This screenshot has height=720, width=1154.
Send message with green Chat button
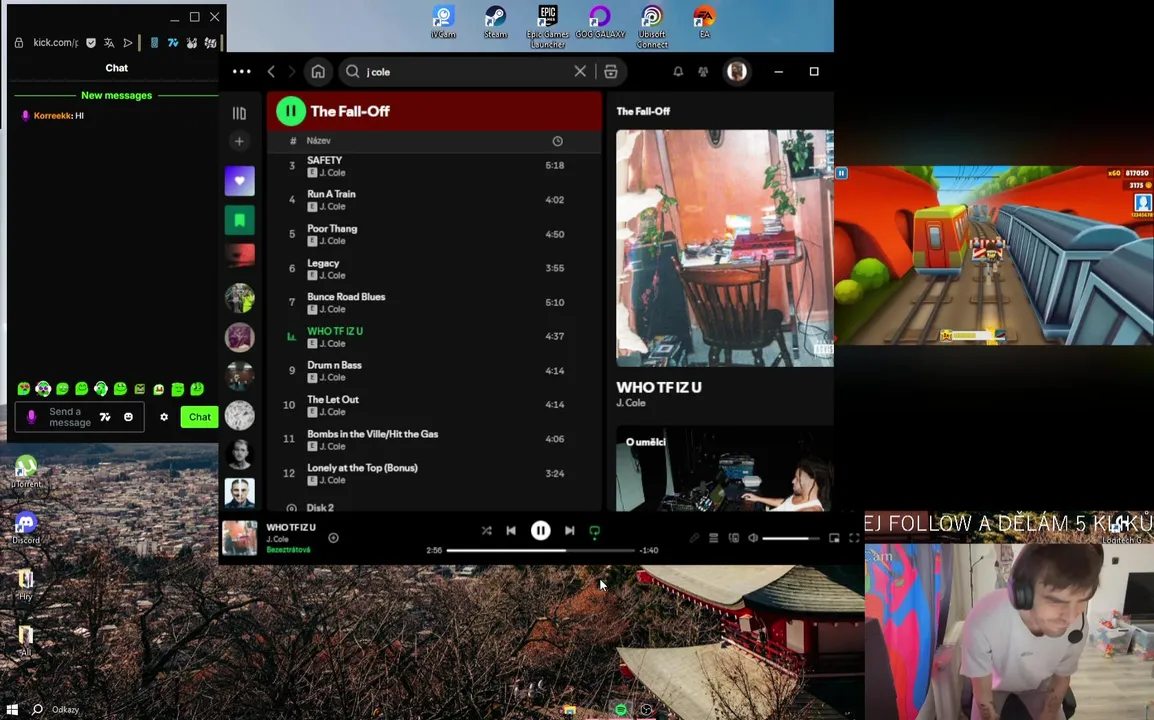point(199,417)
